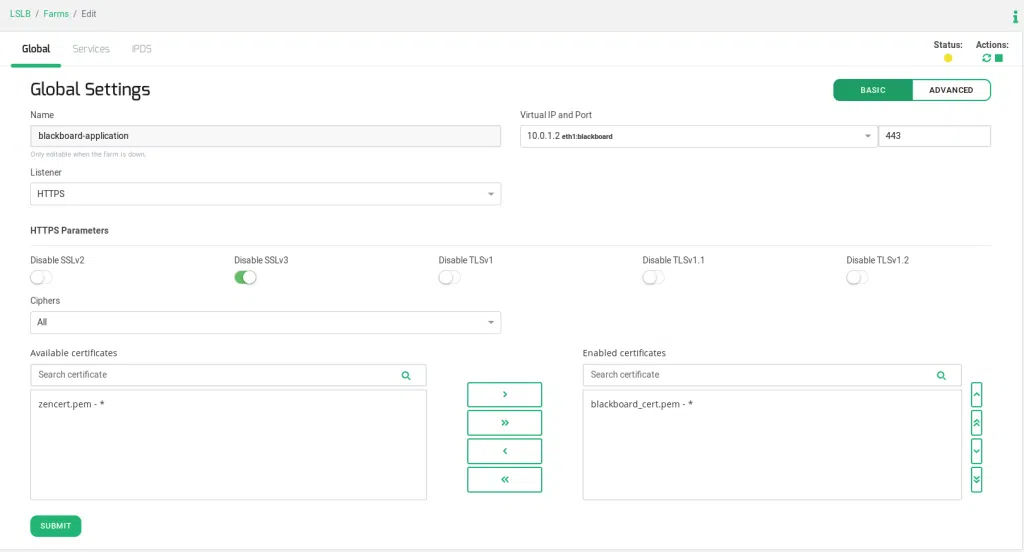Open the Virtual IP dropdown
The height and width of the screenshot is (552, 1024).
click(x=698, y=136)
